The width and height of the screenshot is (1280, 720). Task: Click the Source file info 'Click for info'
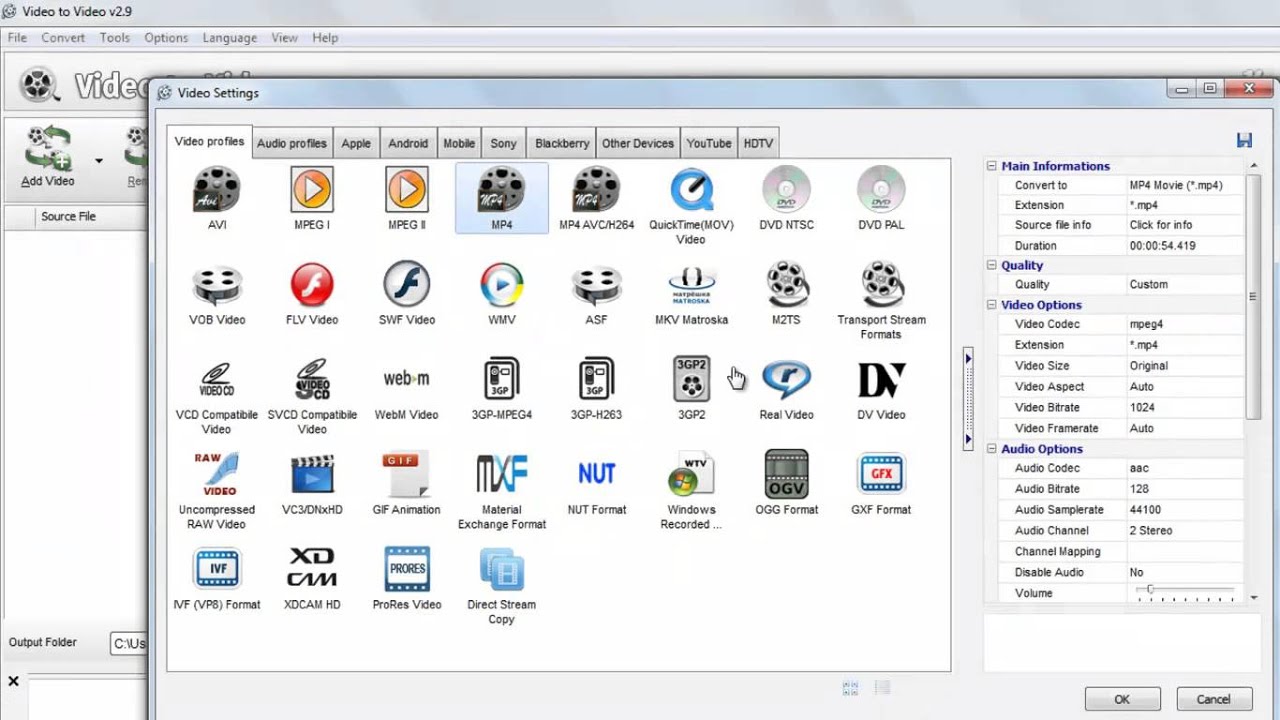1186,225
